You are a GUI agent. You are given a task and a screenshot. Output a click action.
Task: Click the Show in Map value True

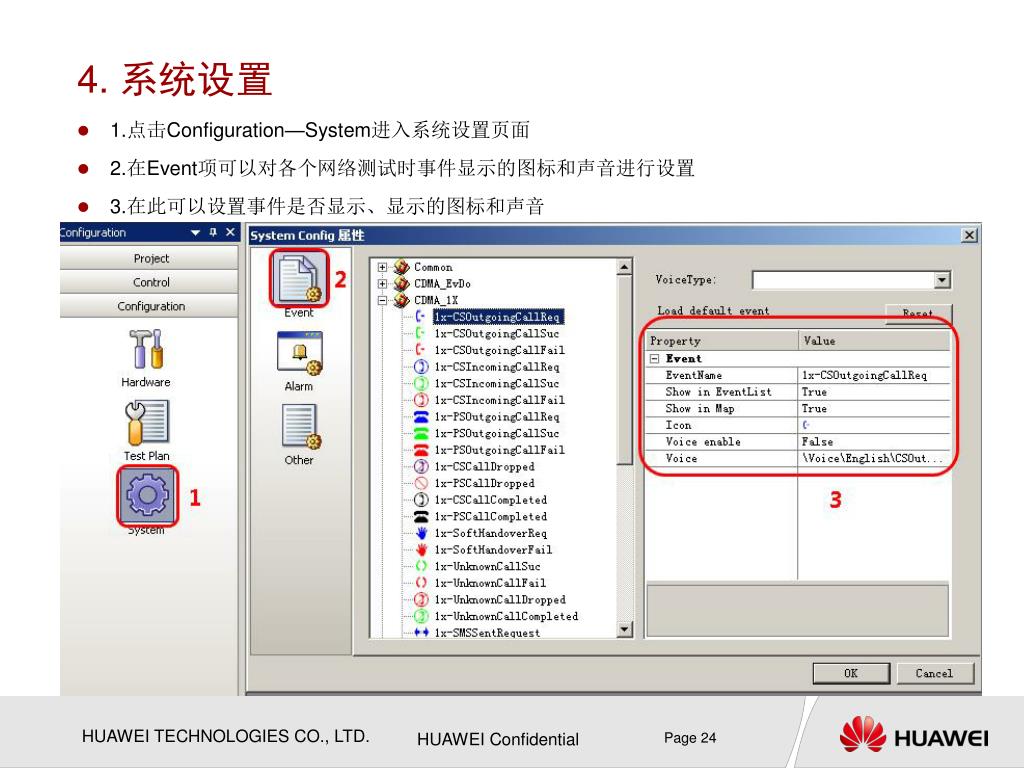[874, 408]
